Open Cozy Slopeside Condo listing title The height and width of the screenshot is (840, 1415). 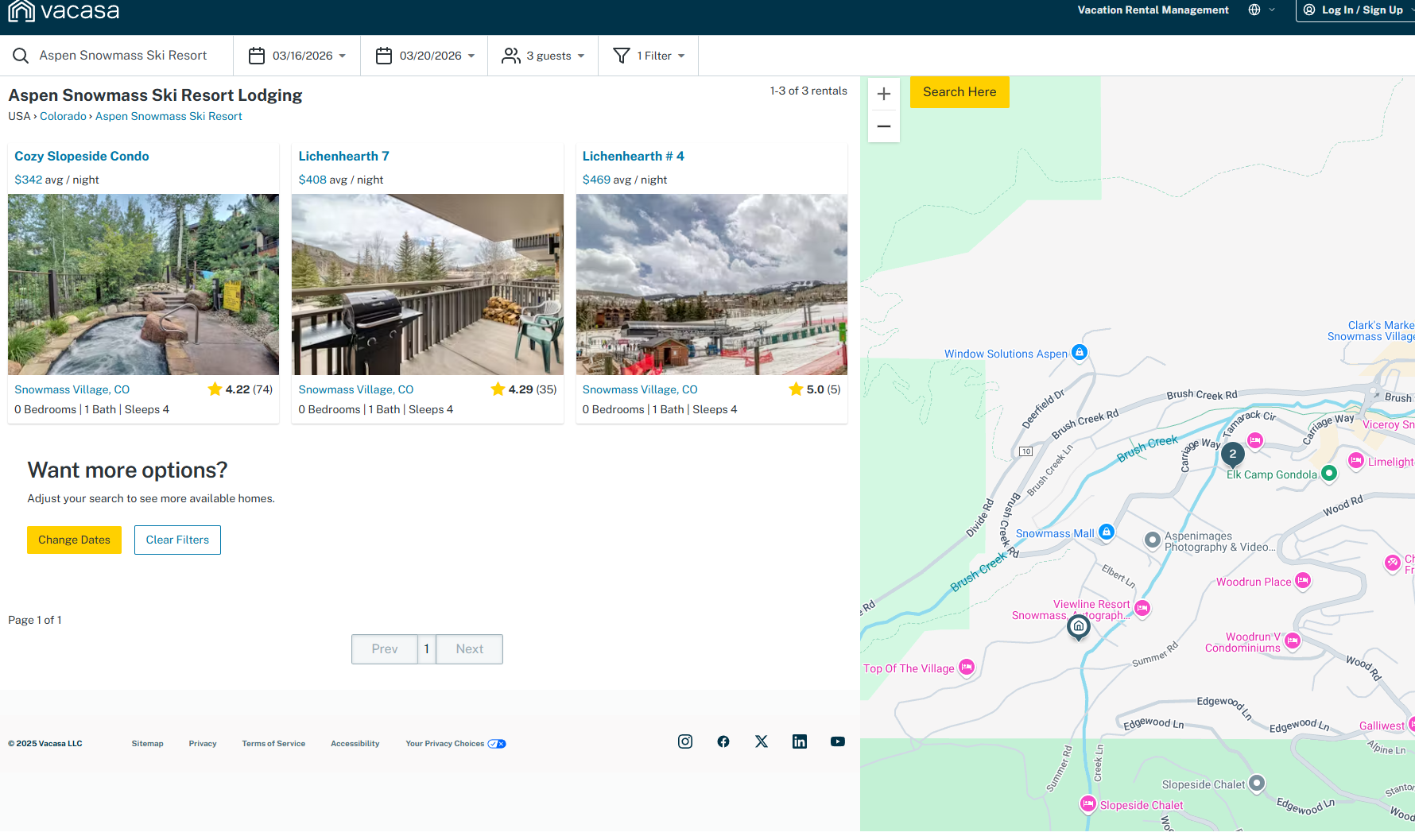point(82,156)
